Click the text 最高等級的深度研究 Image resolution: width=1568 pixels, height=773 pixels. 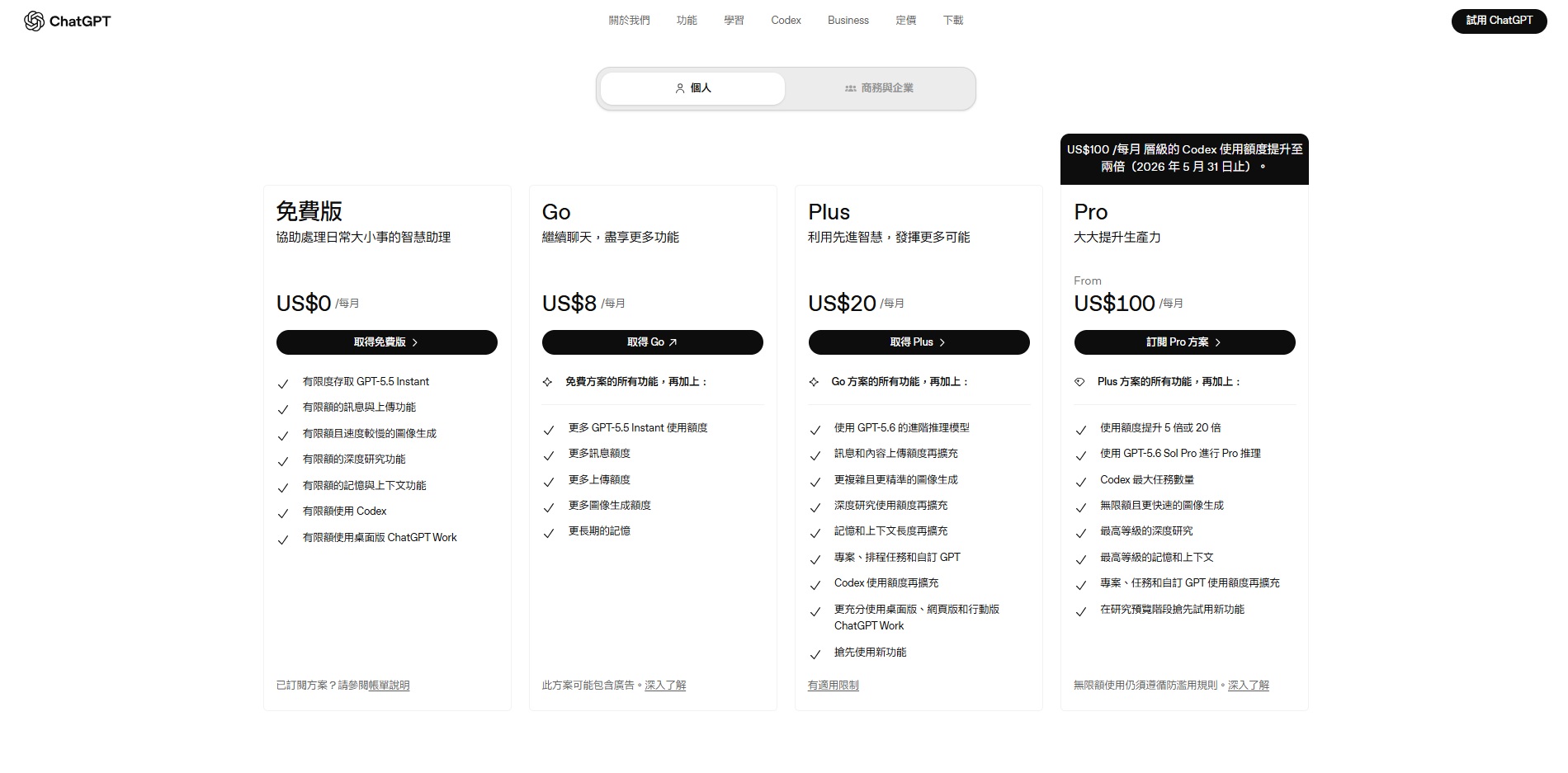(x=1147, y=531)
